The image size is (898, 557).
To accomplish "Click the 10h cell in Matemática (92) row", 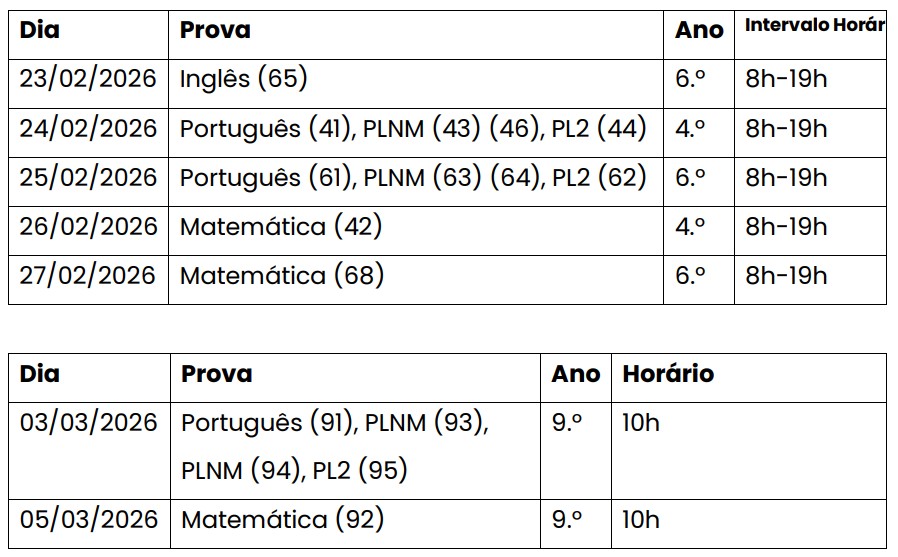I will pyautogui.click(x=641, y=520).
